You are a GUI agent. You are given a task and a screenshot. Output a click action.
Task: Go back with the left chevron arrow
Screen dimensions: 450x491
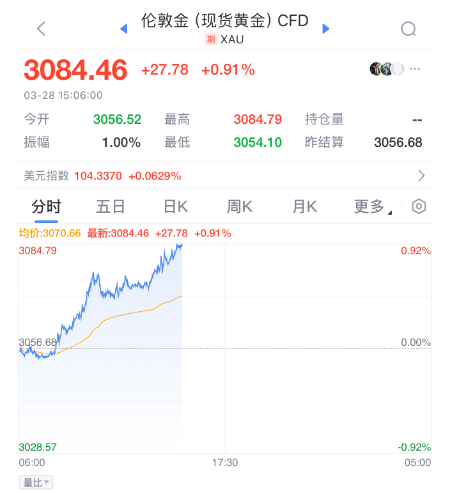41,29
